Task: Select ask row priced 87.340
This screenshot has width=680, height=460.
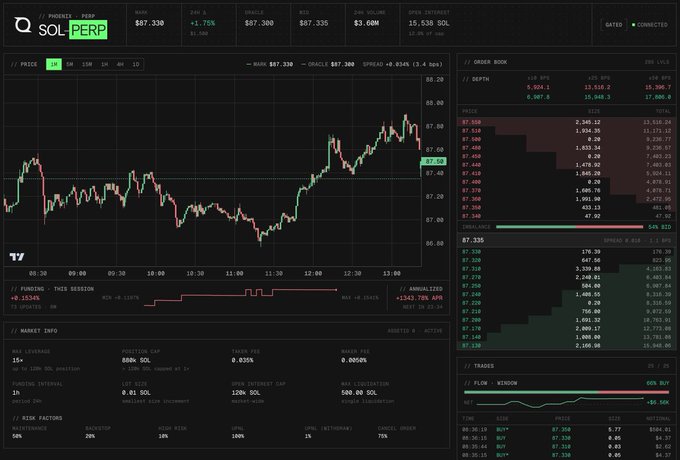Action: pyautogui.click(x=566, y=216)
